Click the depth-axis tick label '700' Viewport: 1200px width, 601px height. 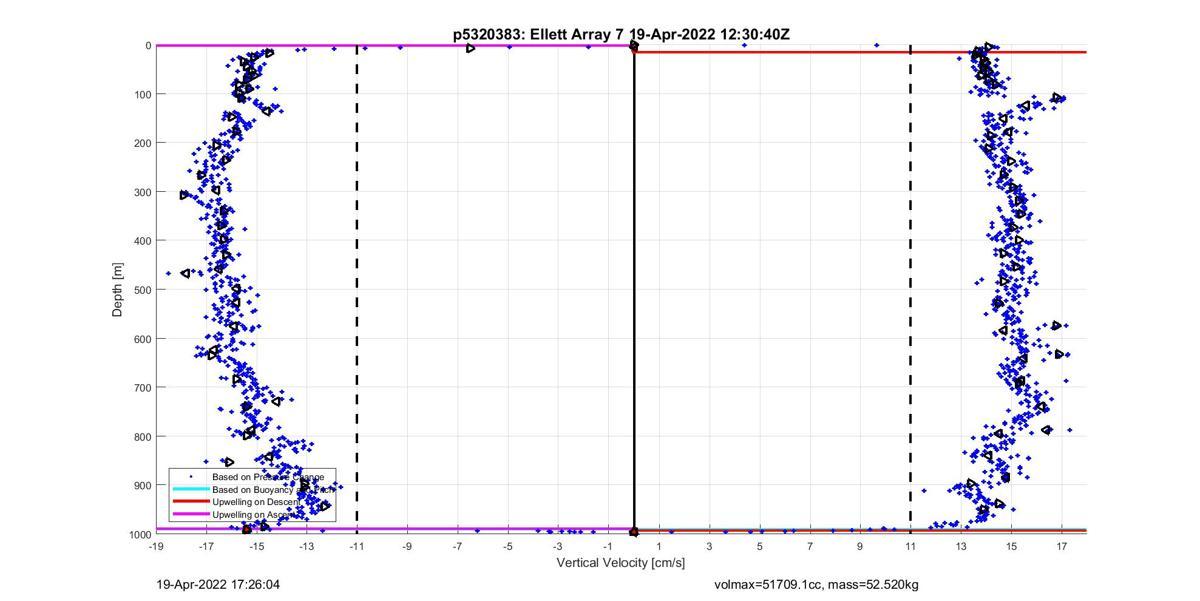pos(142,388)
